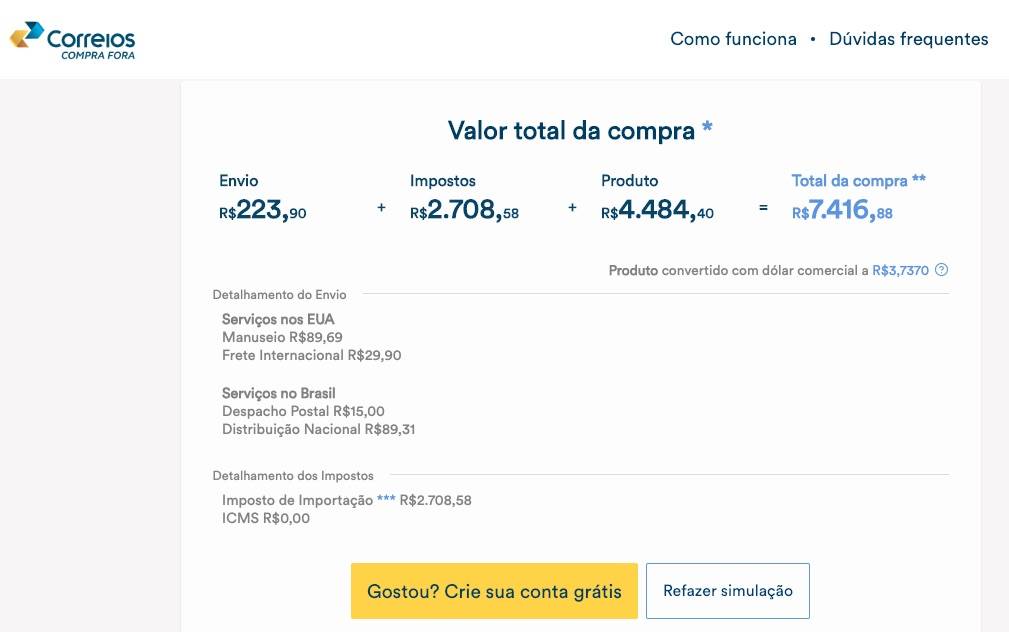The height and width of the screenshot is (632, 1009).
Task: Click the Produto amount R$4.484,40
Action: coord(657,211)
